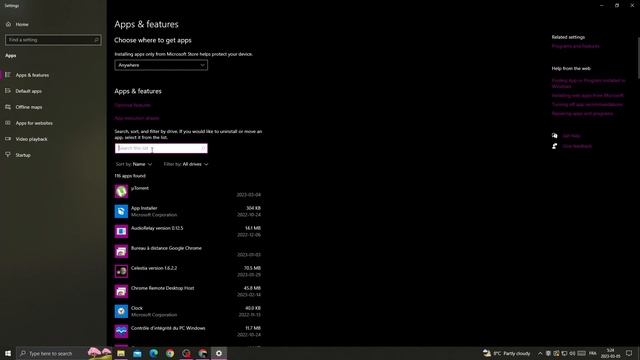Open the weather Partly cloudy widget

[507, 353]
